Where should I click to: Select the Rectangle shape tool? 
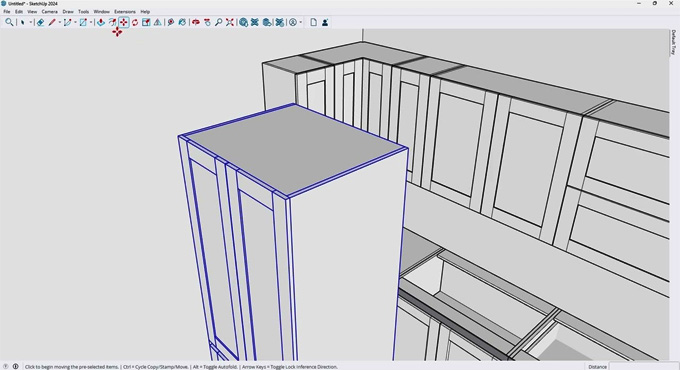click(x=83, y=22)
